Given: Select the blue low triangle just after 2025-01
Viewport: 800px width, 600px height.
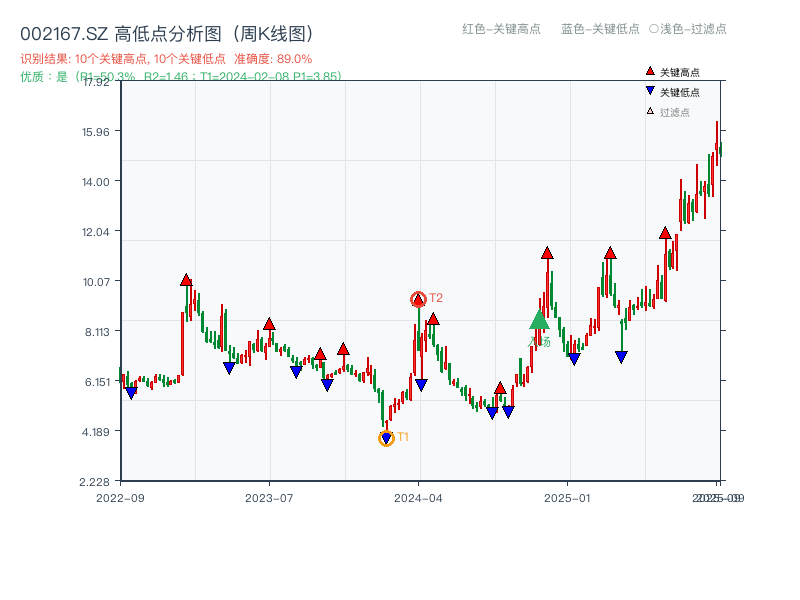Looking at the screenshot, I should pyautogui.click(x=574, y=359).
